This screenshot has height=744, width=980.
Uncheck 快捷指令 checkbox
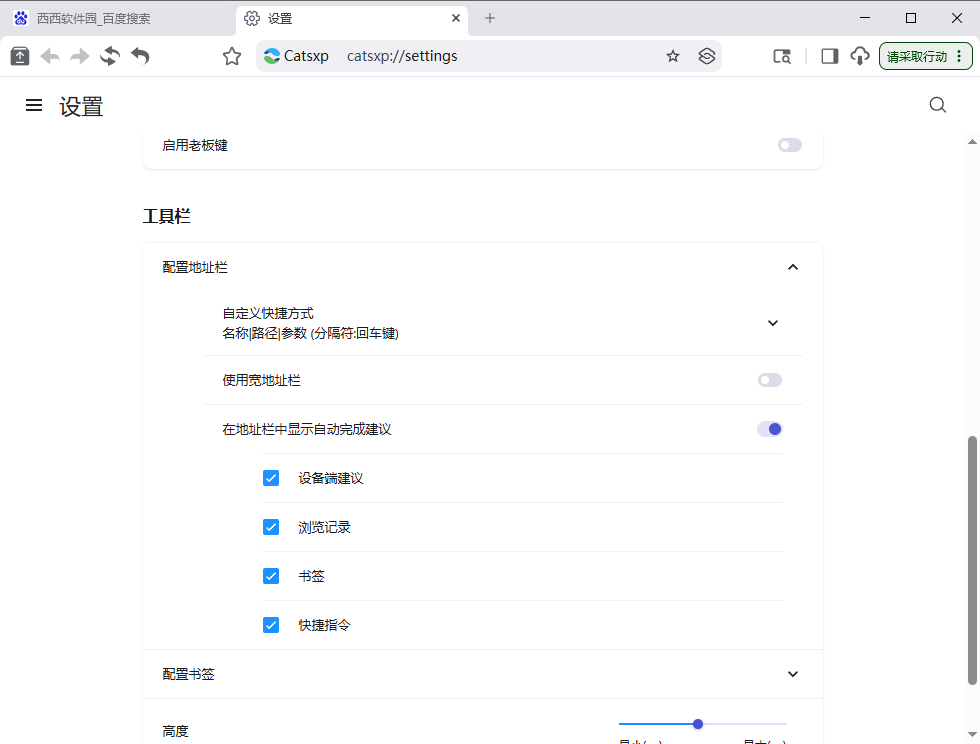point(271,625)
